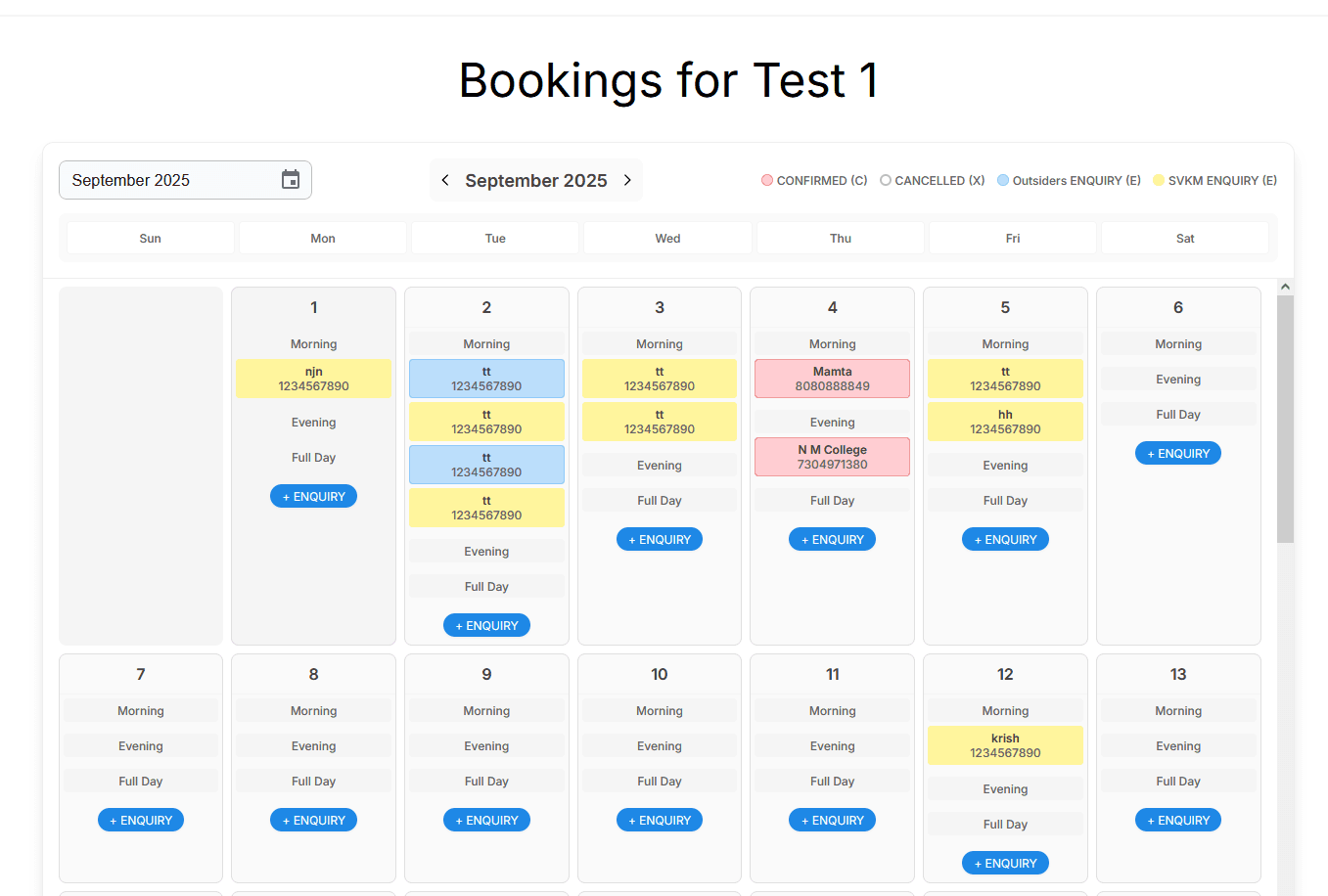
Task: Click the scrollbar up arrow
Action: 1285,287
